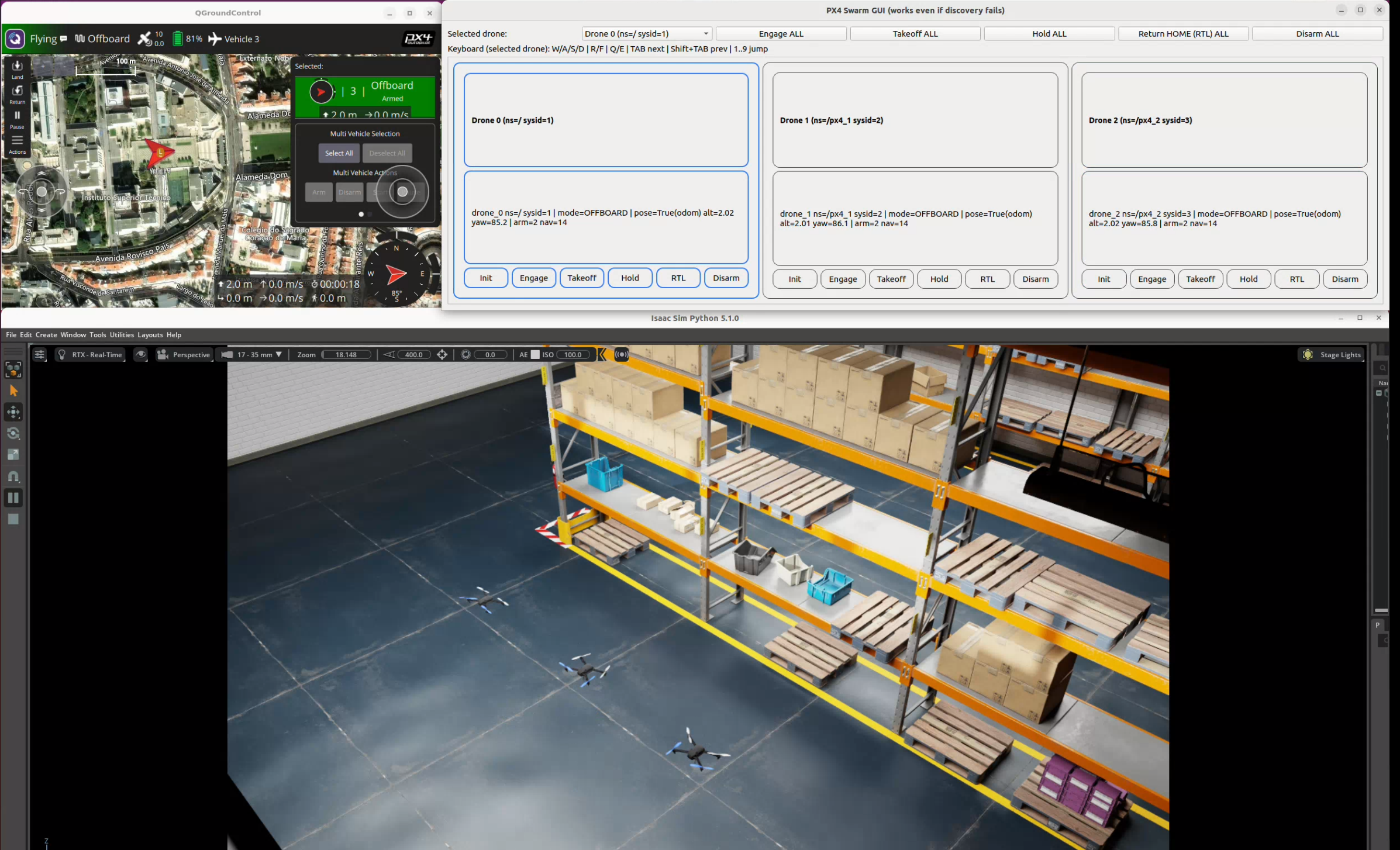Image resolution: width=1400 pixels, height=850 pixels.
Task: Click Disarm for Drone 1
Action: pos(1036,279)
